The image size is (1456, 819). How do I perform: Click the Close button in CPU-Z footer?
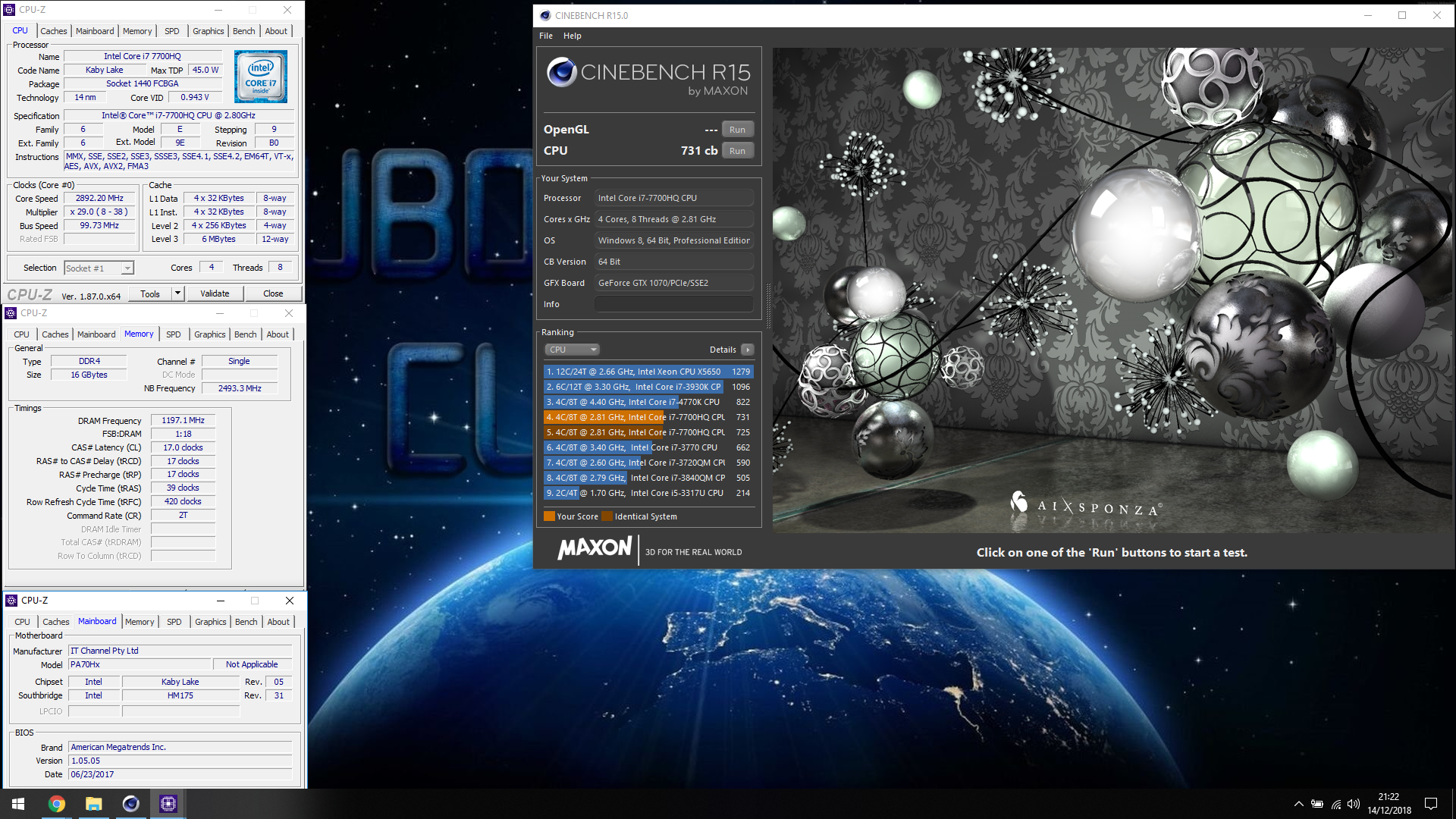pyautogui.click(x=273, y=293)
